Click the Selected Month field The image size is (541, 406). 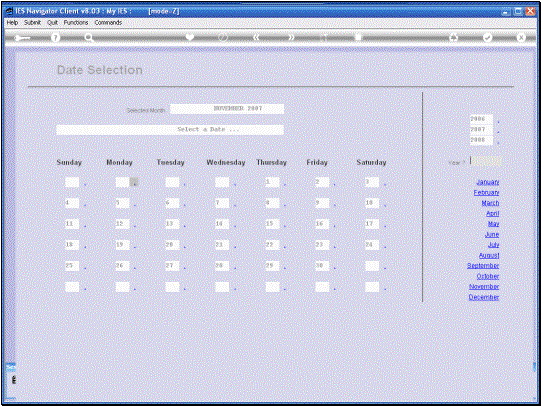pyautogui.click(x=227, y=109)
